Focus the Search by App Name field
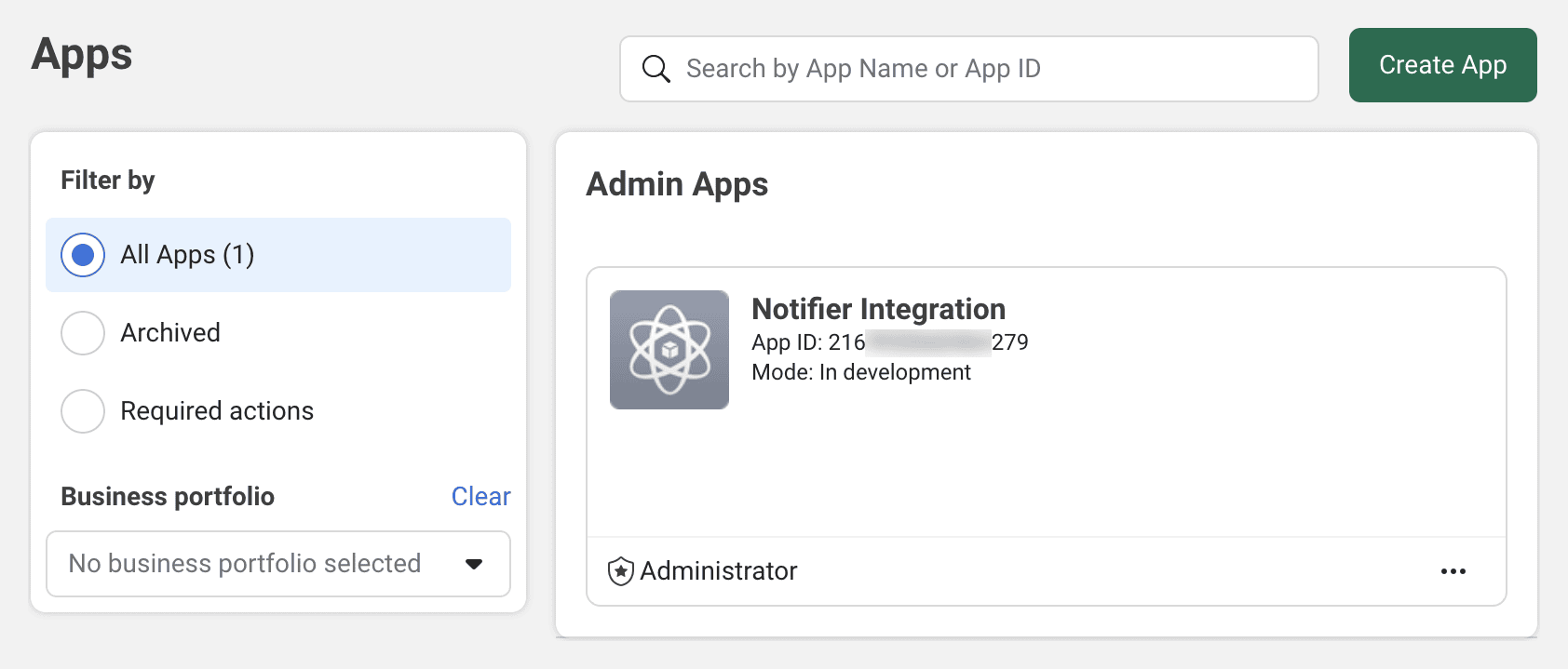The width and height of the screenshot is (1568, 669). tap(969, 69)
